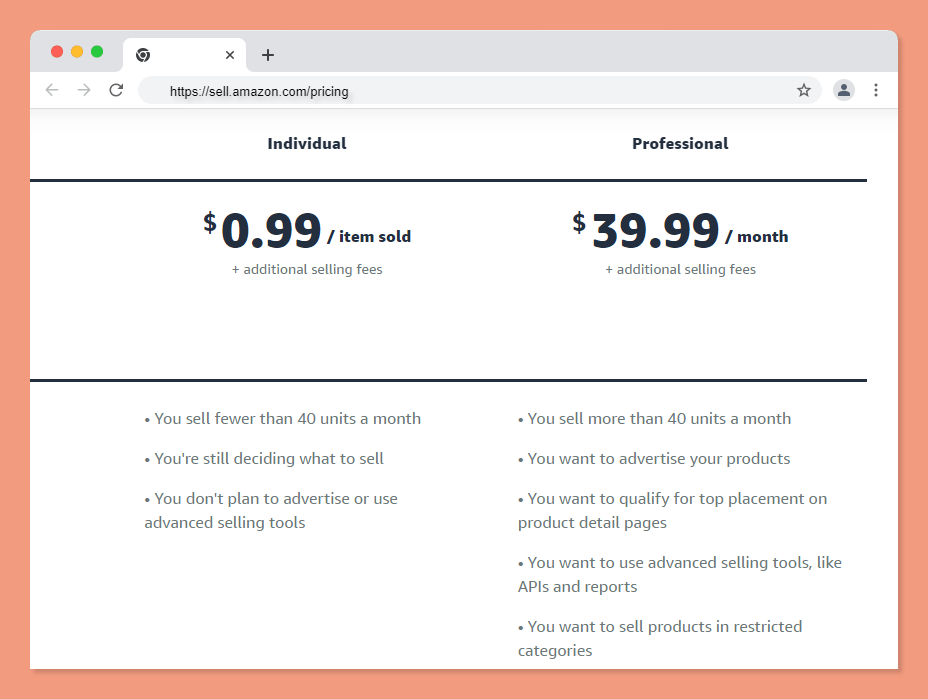Go forward to the next page
This screenshot has width=928, height=699.
click(84, 90)
